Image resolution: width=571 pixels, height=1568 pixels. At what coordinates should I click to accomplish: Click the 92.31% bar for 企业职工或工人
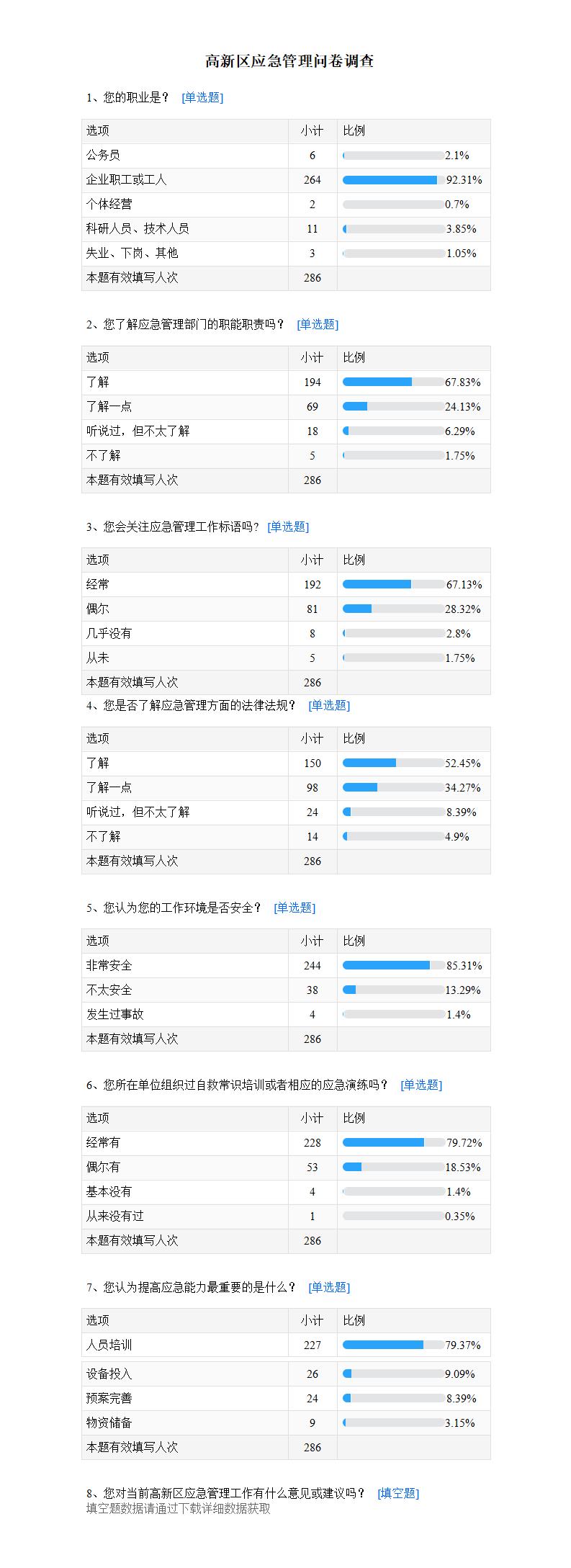pos(393,180)
